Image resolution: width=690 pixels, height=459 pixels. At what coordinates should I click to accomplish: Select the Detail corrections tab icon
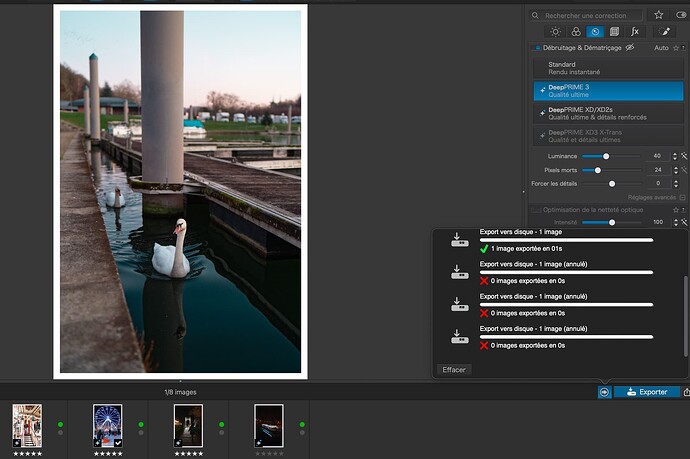click(x=594, y=32)
